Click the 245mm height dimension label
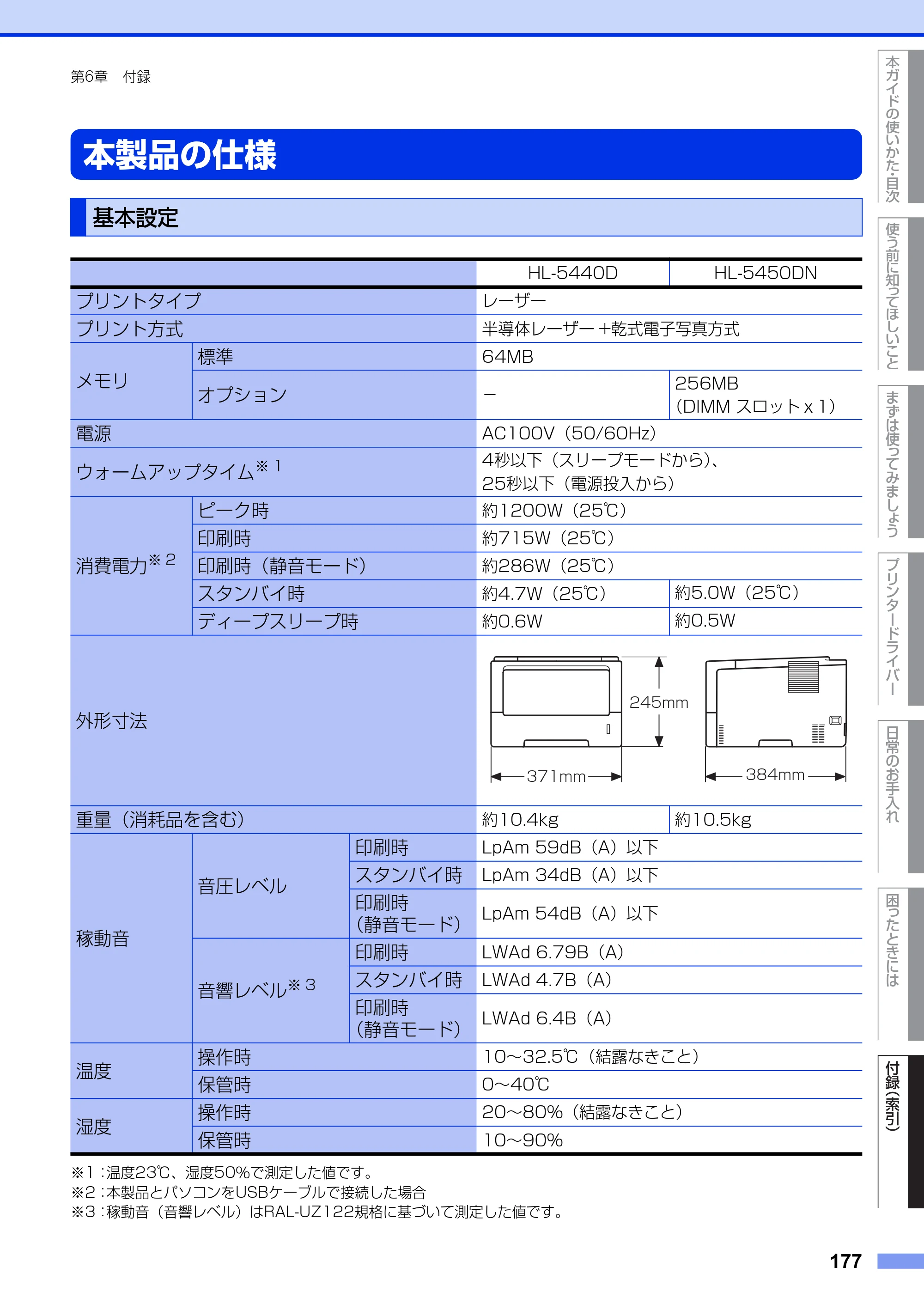Image resolution: width=924 pixels, height=1304 pixels. pos(659,703)
